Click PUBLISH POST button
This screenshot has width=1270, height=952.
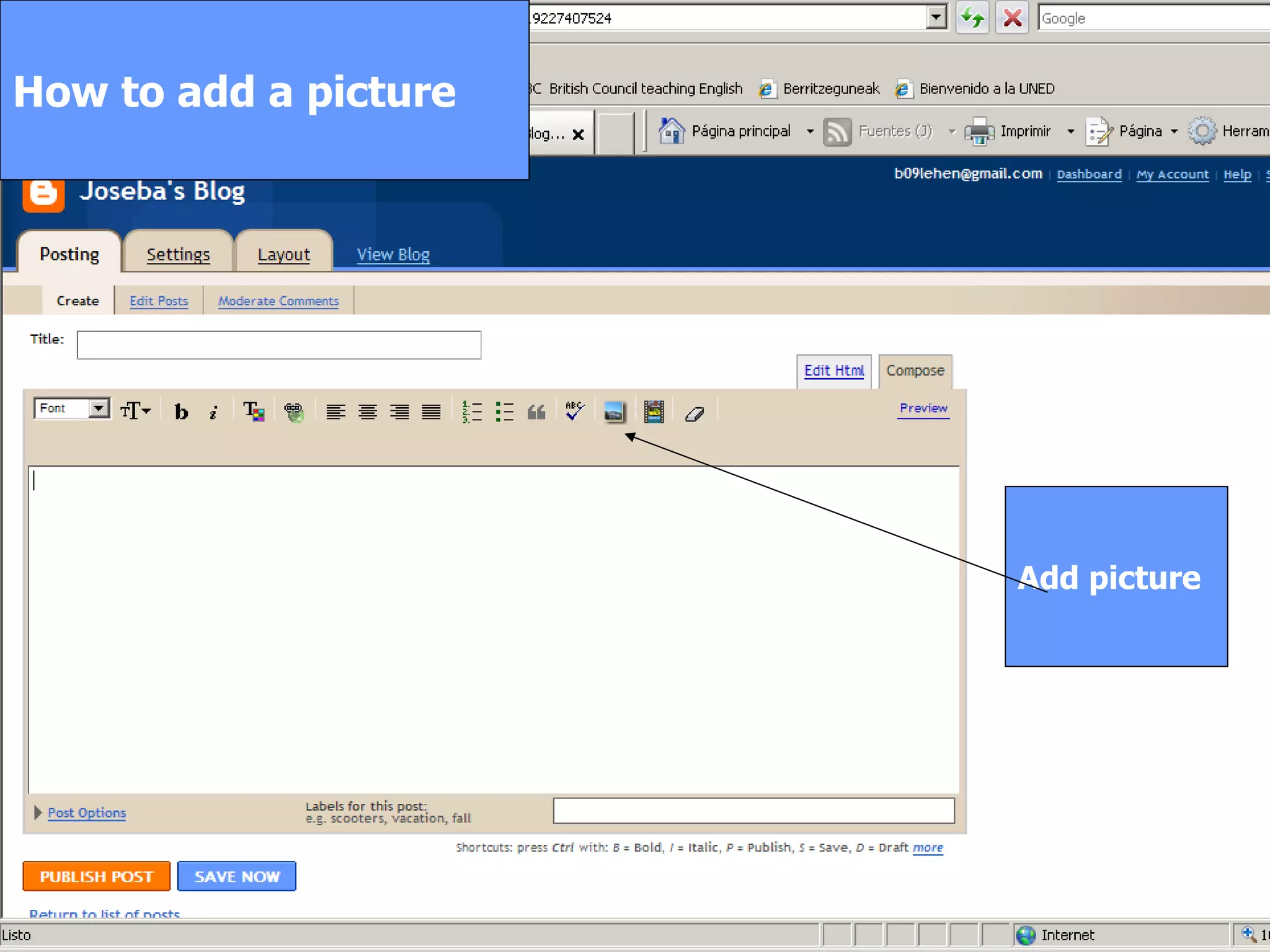click(96, 876)
